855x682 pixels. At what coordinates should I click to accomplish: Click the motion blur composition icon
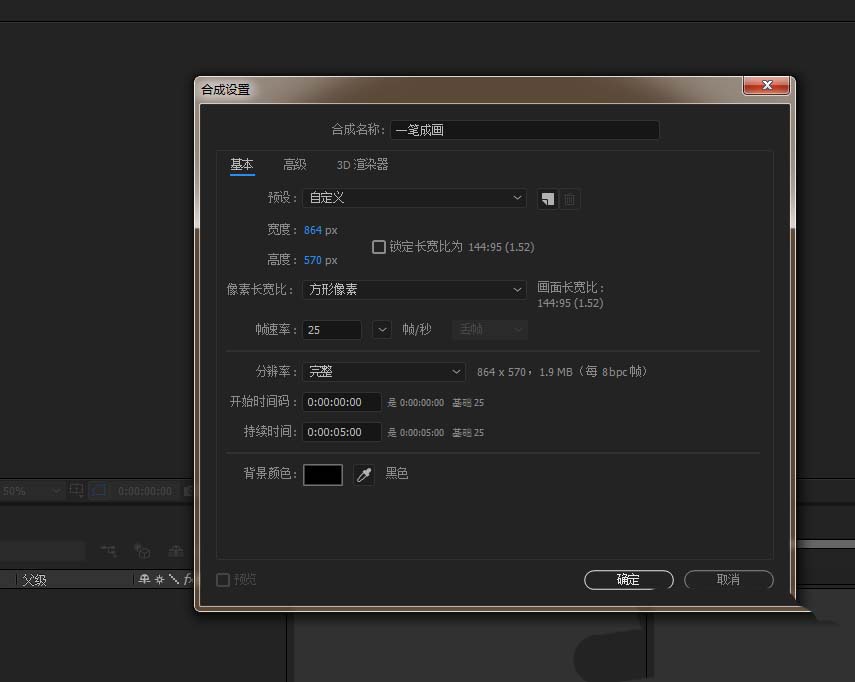click(176, 550)
